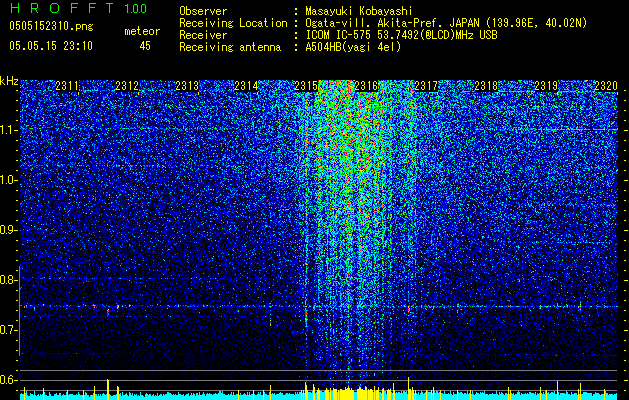Screen dimensions: 629x400
Task: Click the HROFFT title text
Action: click(62, 8)
